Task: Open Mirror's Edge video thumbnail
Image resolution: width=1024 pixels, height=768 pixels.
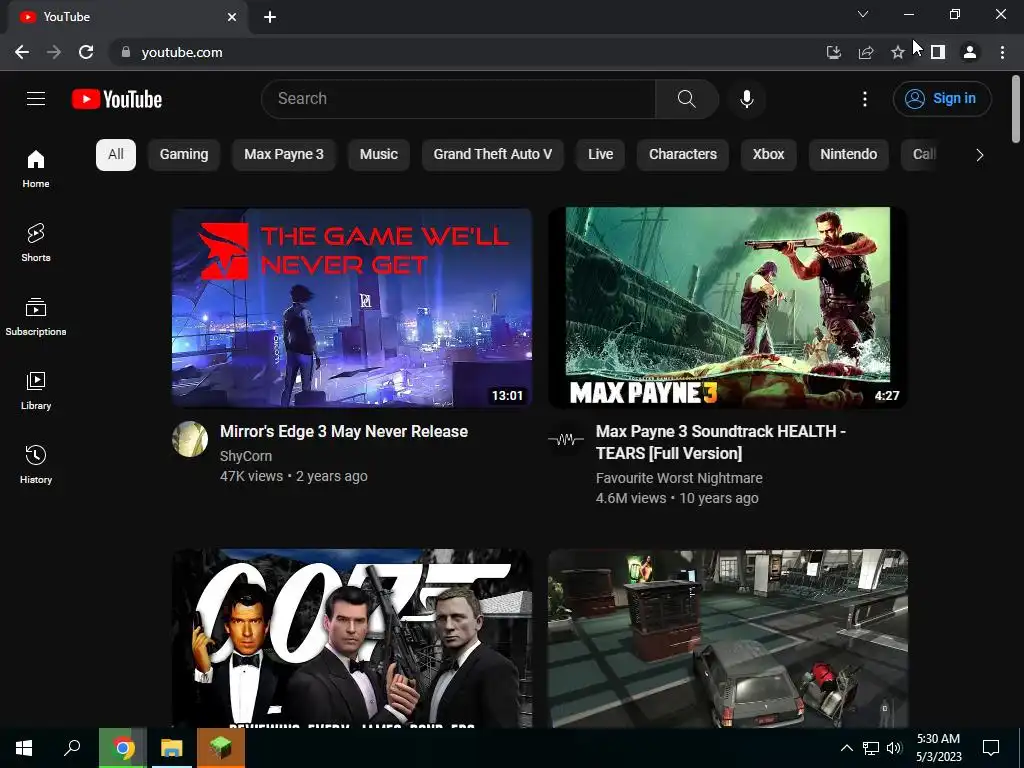Action: pos(352,308)
